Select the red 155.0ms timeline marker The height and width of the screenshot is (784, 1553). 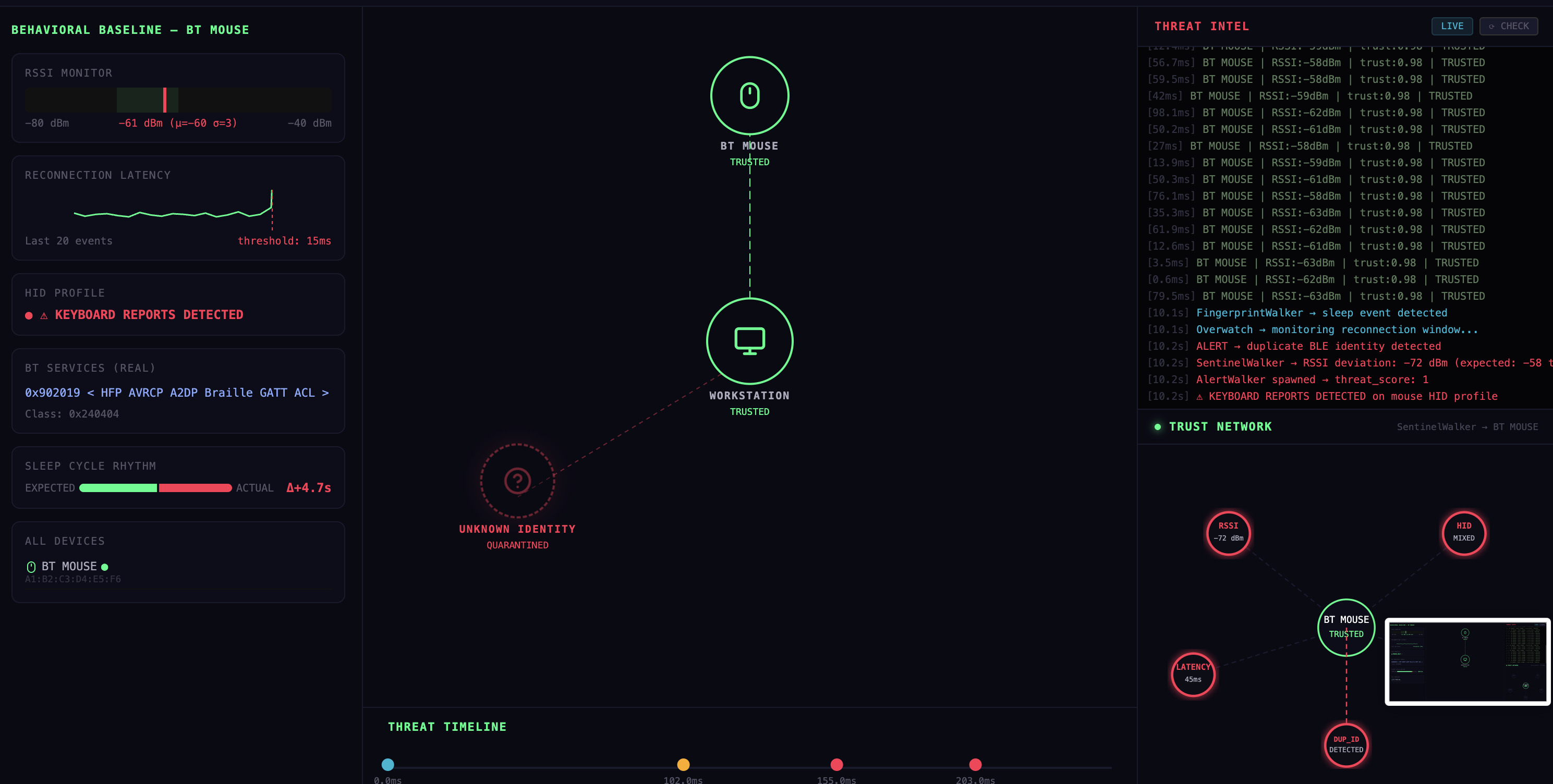(x=836, y=765)
